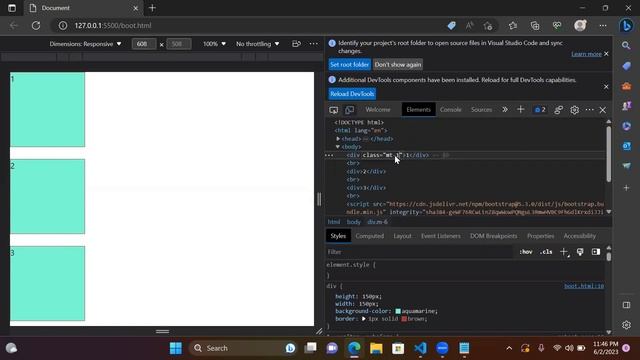Open the 100% zoom dropdown
This screenshot has width=640, height=360.
pyautogui.click(x=214, y=44)
